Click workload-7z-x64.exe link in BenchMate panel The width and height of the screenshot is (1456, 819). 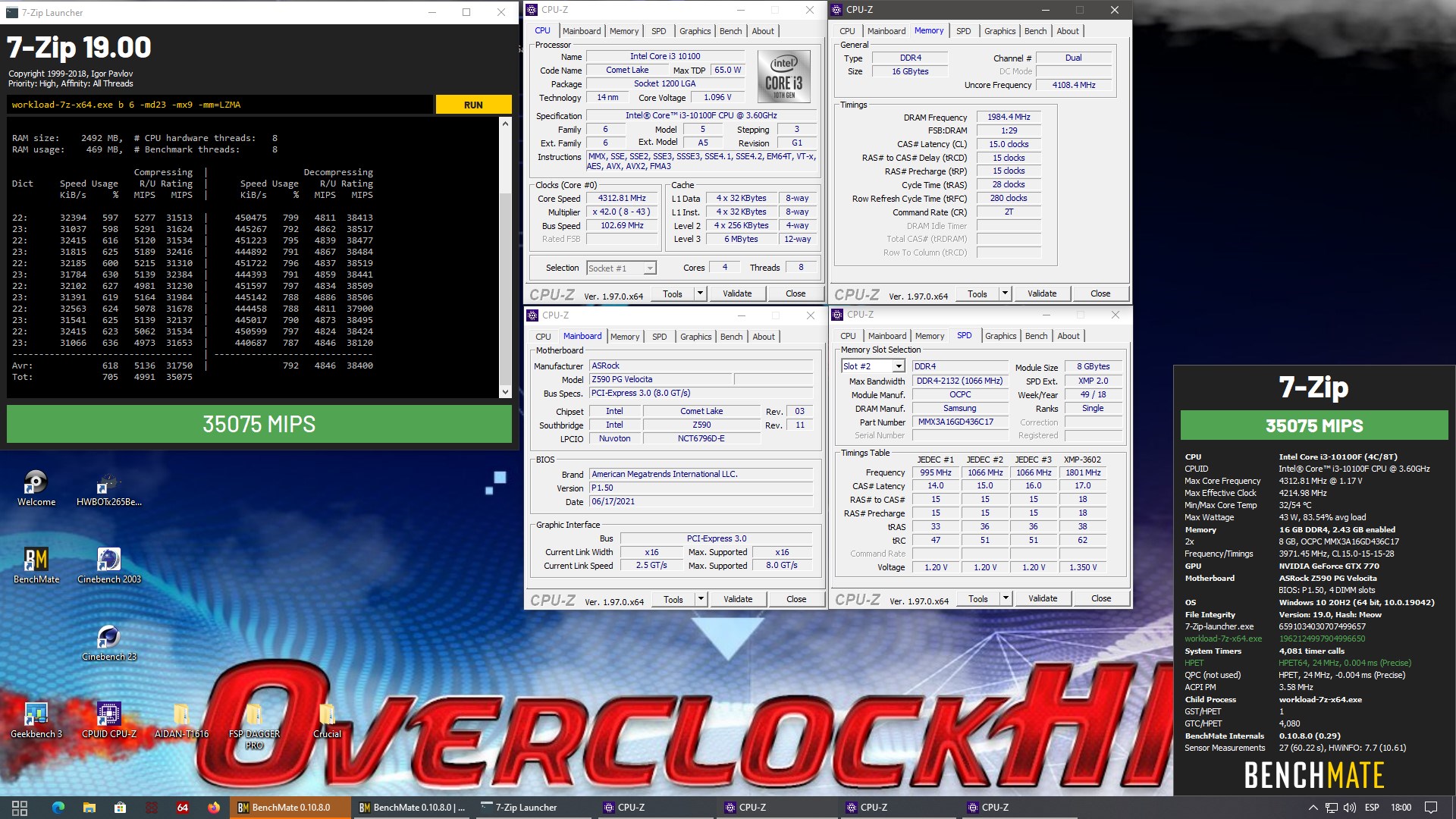pyautogui.click(x=1223, y=639)
